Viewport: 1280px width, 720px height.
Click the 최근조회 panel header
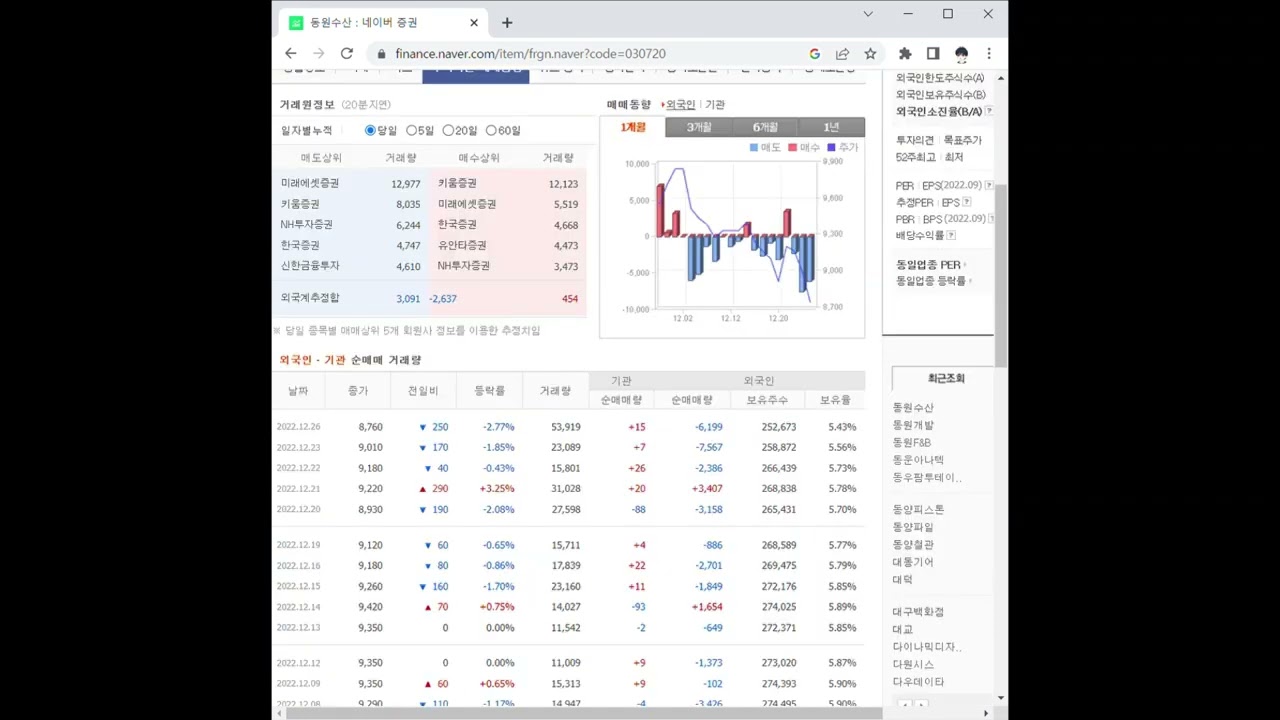coord(945,378)
